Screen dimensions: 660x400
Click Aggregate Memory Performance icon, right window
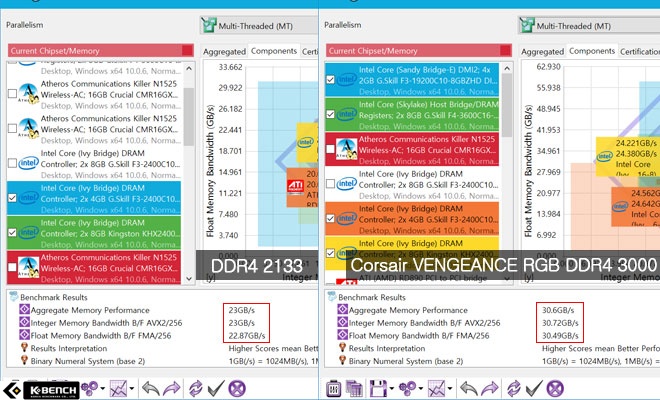pyautogui.click(x=343, y=309)
